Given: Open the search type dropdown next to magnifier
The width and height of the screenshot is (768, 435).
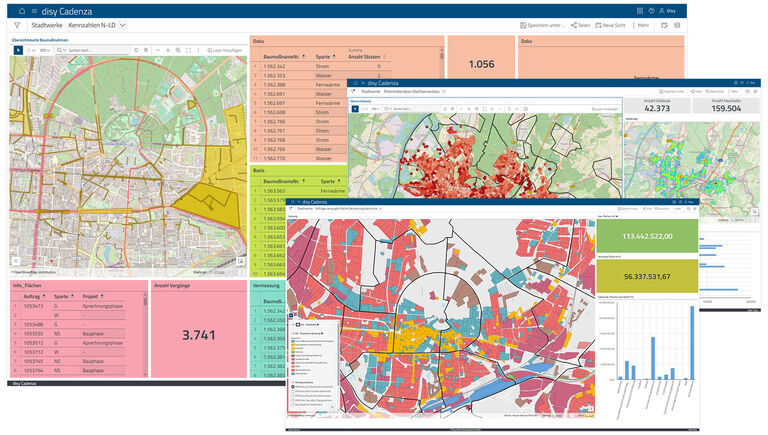Looking at the screenshot, I should (x=65, y=50).
